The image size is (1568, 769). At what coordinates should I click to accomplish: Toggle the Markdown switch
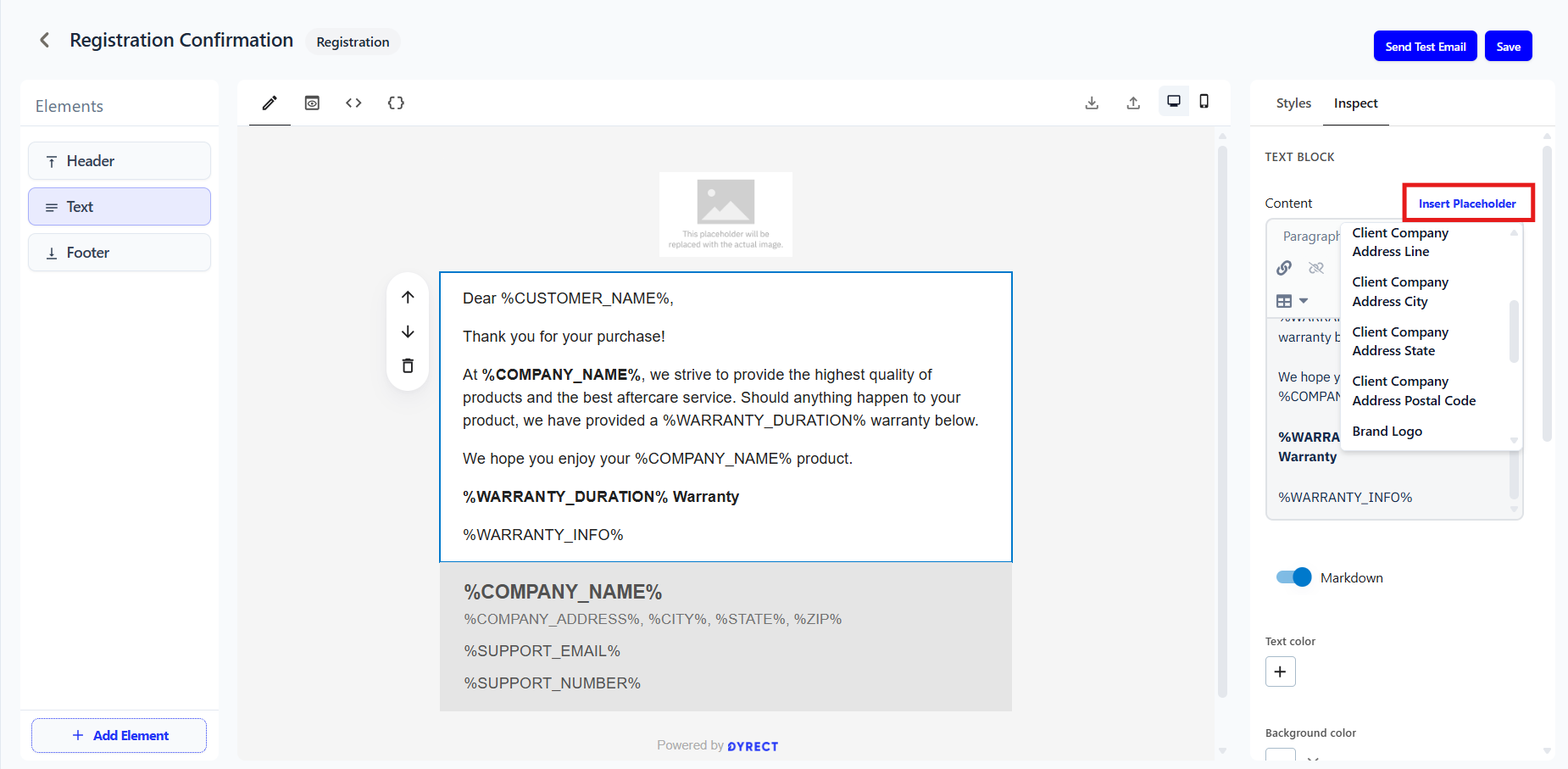pos(1293,577)
